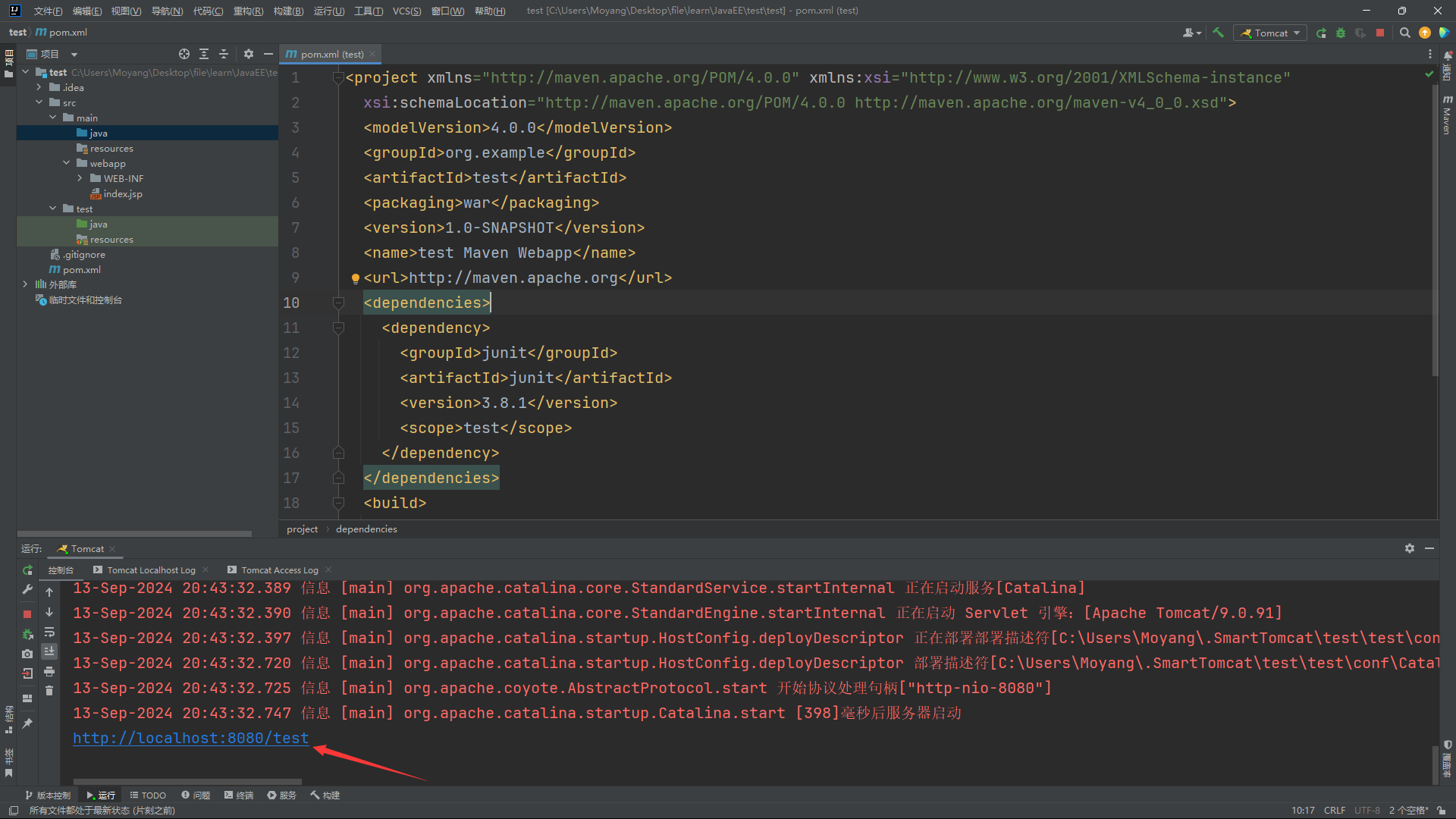Toggle the pin tab icon in Run panel
This screenshot has height=819, width=1456.
tap(27, 723)
